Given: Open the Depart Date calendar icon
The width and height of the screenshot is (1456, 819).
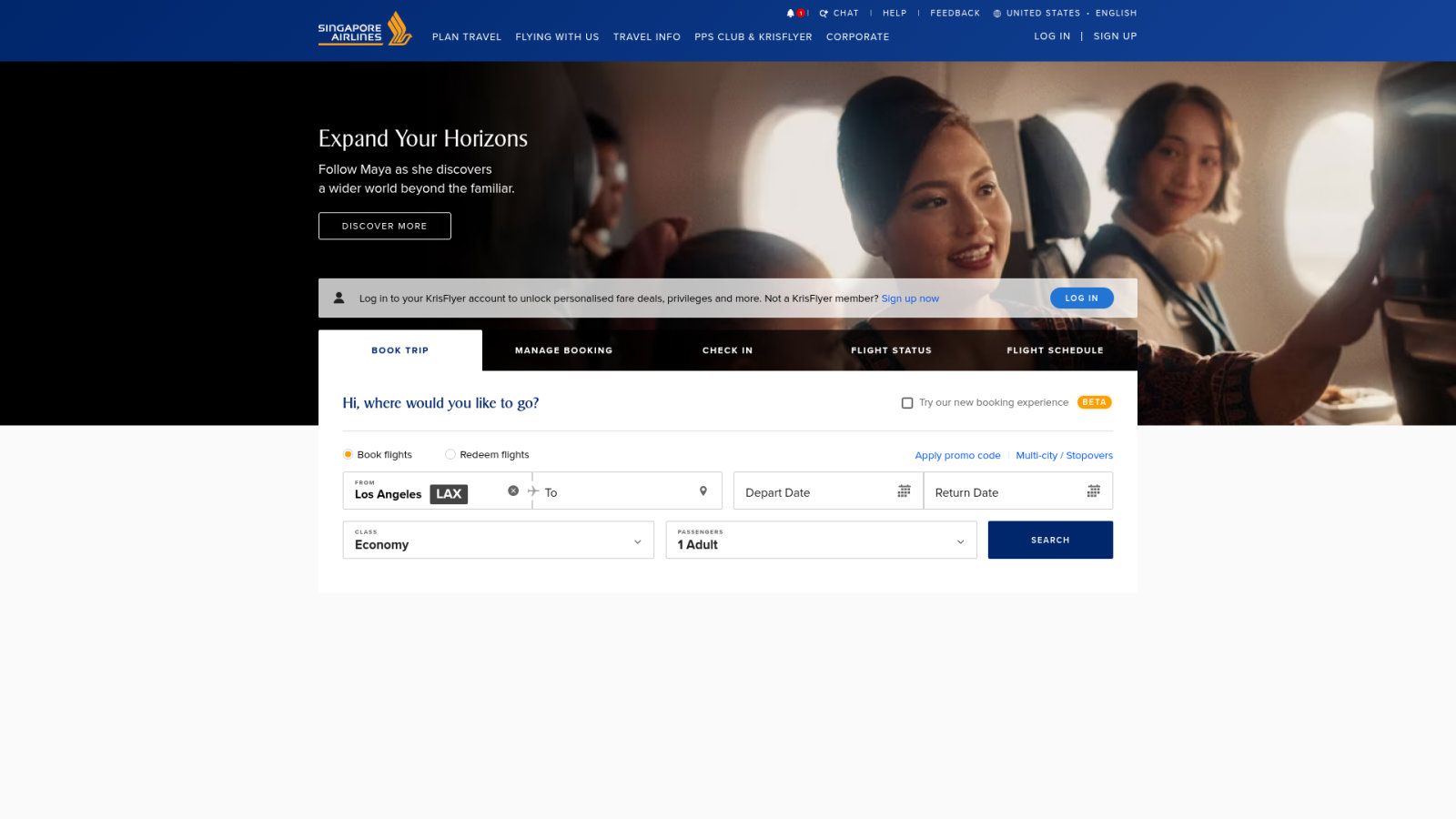Looking at the screenshot, I should pyautogui.click(x=904, y=491).
